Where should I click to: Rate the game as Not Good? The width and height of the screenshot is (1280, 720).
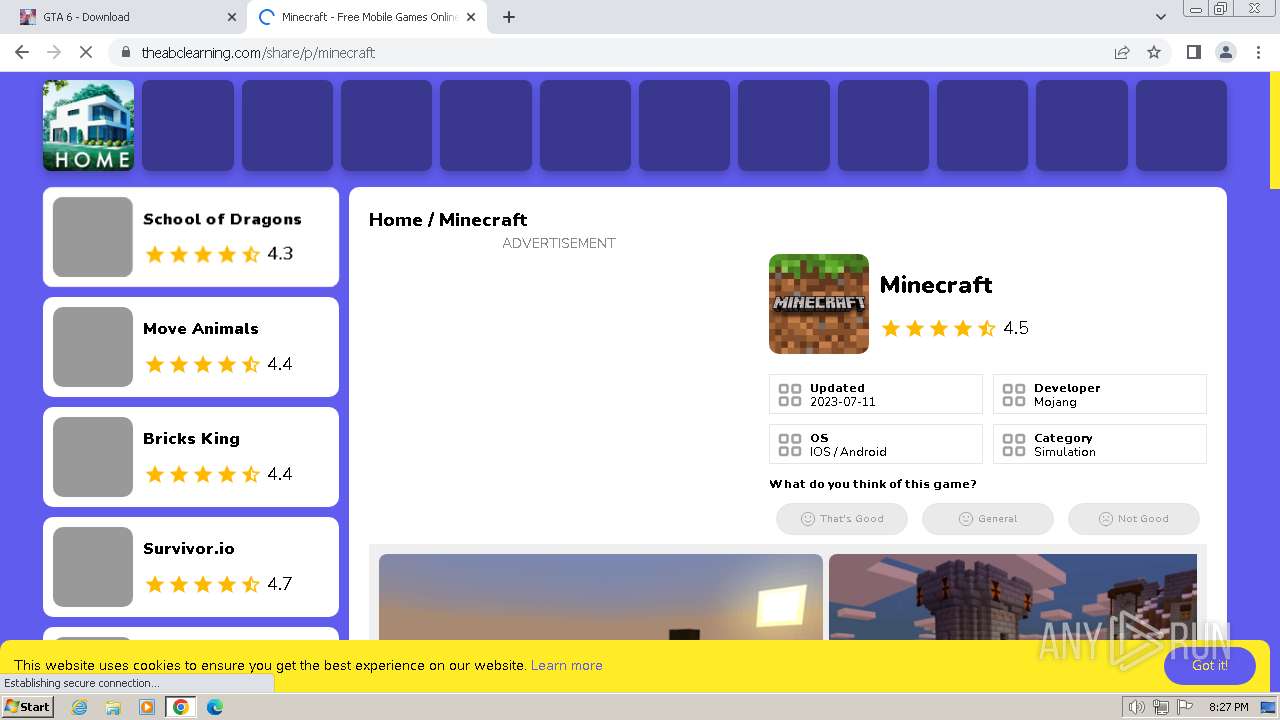pyautogui.click(x=1134, y=519)
